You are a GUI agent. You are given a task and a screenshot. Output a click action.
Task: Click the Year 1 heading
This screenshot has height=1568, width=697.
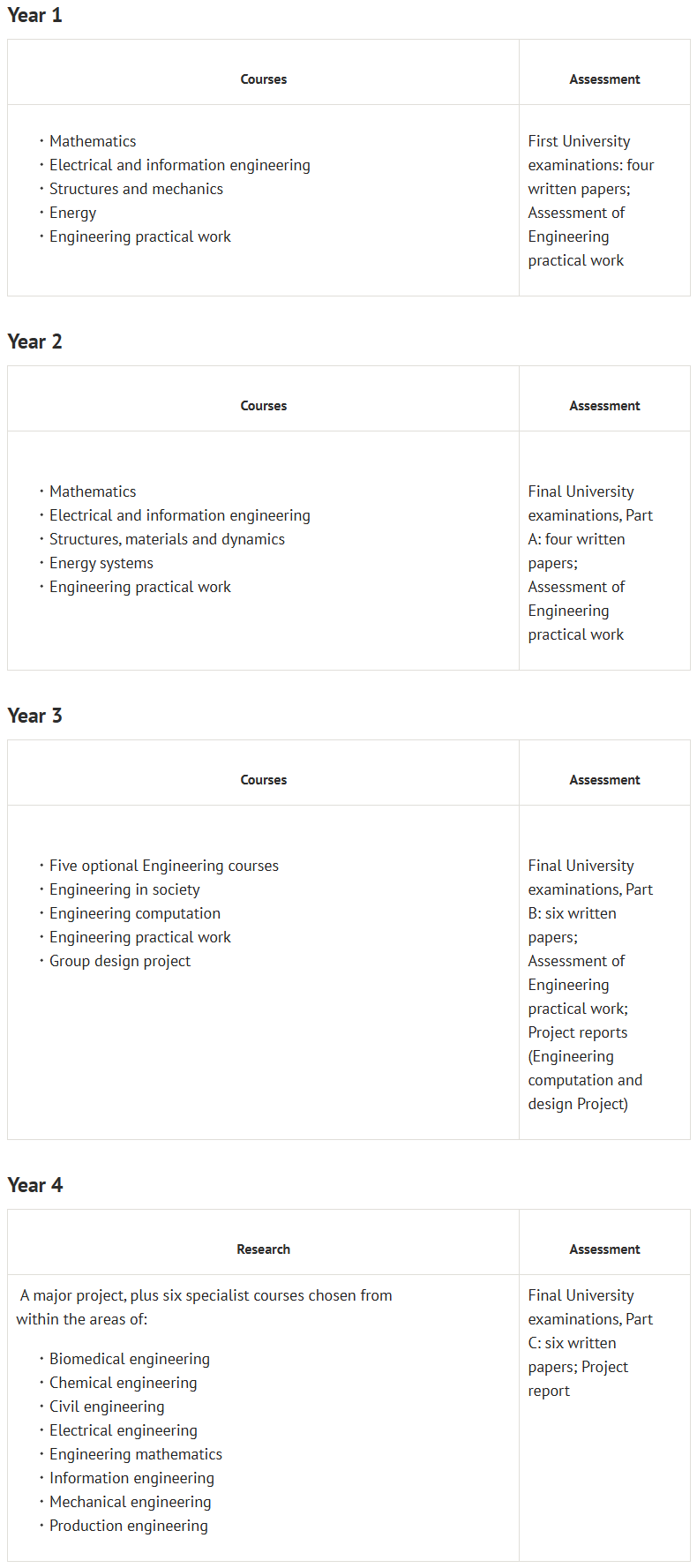(x=35, y=16)
